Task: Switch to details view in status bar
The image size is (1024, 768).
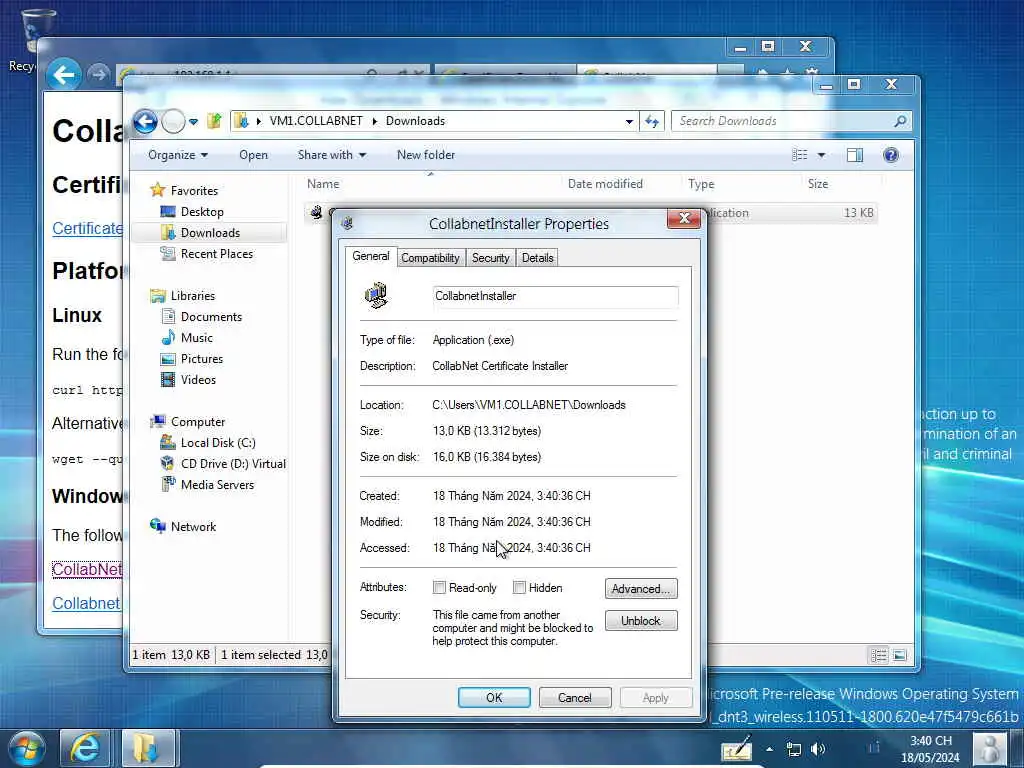Action: pos(878,655)
